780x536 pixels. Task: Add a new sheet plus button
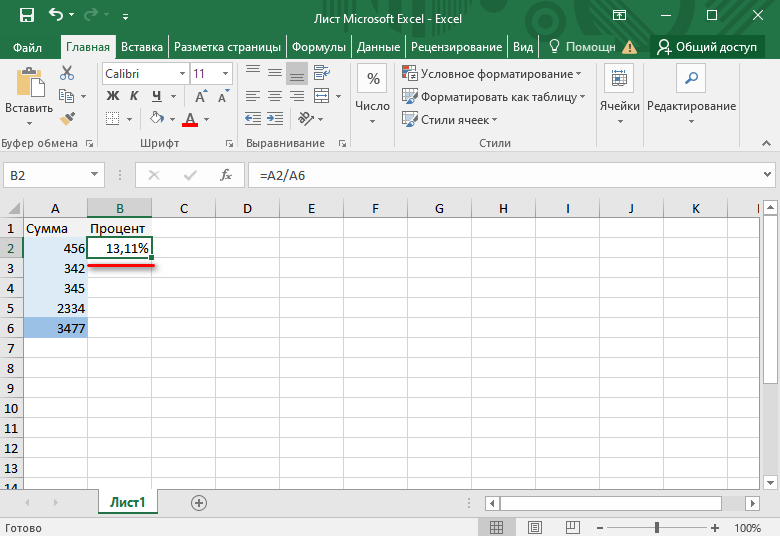click(199, 503)
